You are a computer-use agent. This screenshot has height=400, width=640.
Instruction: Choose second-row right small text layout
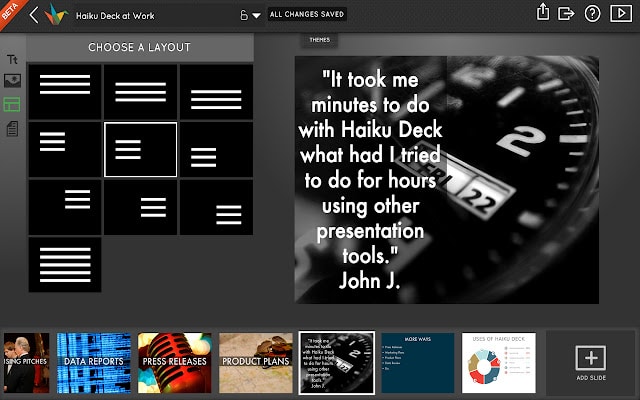[x=216, y=149]
